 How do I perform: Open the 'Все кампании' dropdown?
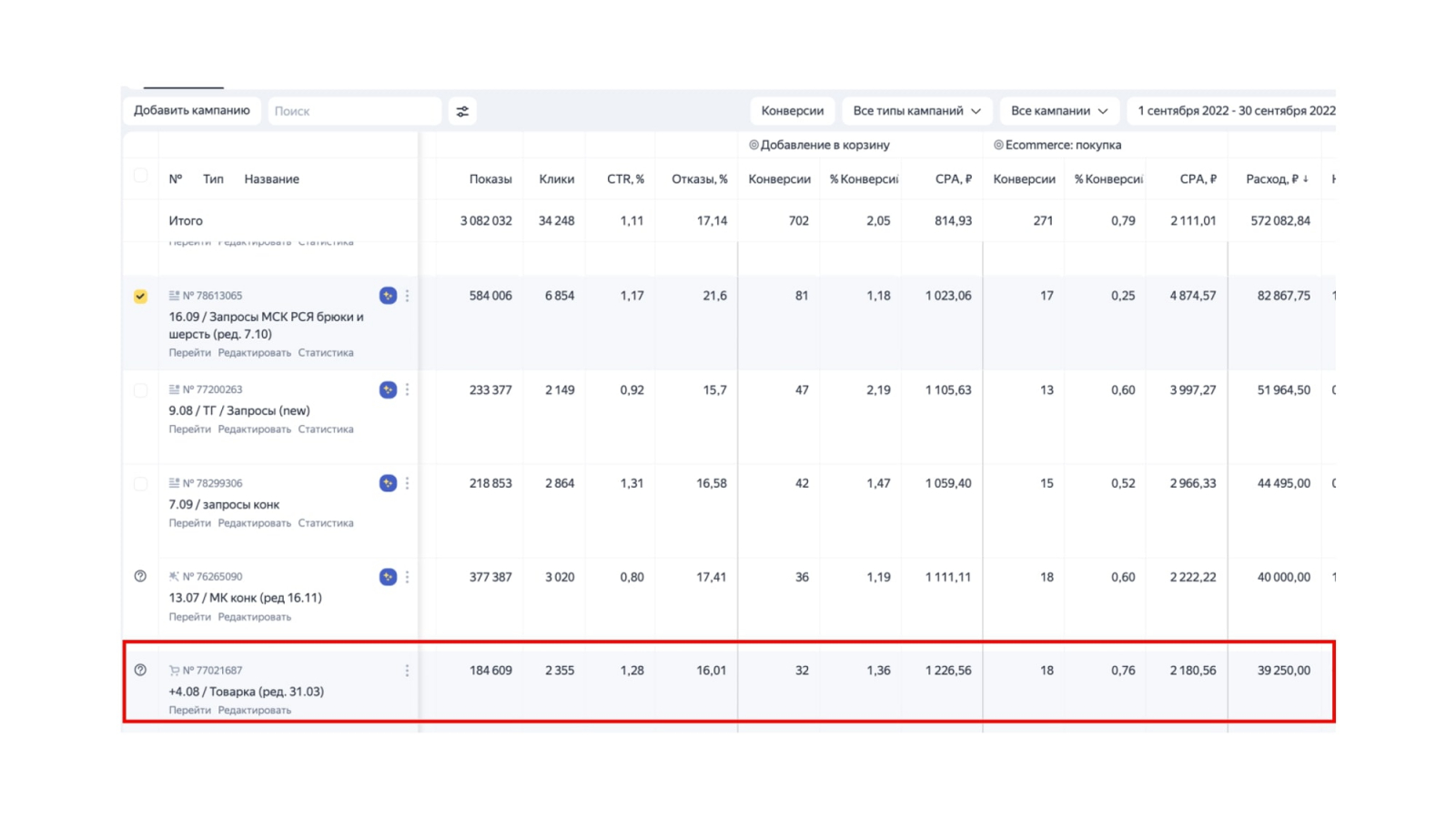coord(1058,111)
